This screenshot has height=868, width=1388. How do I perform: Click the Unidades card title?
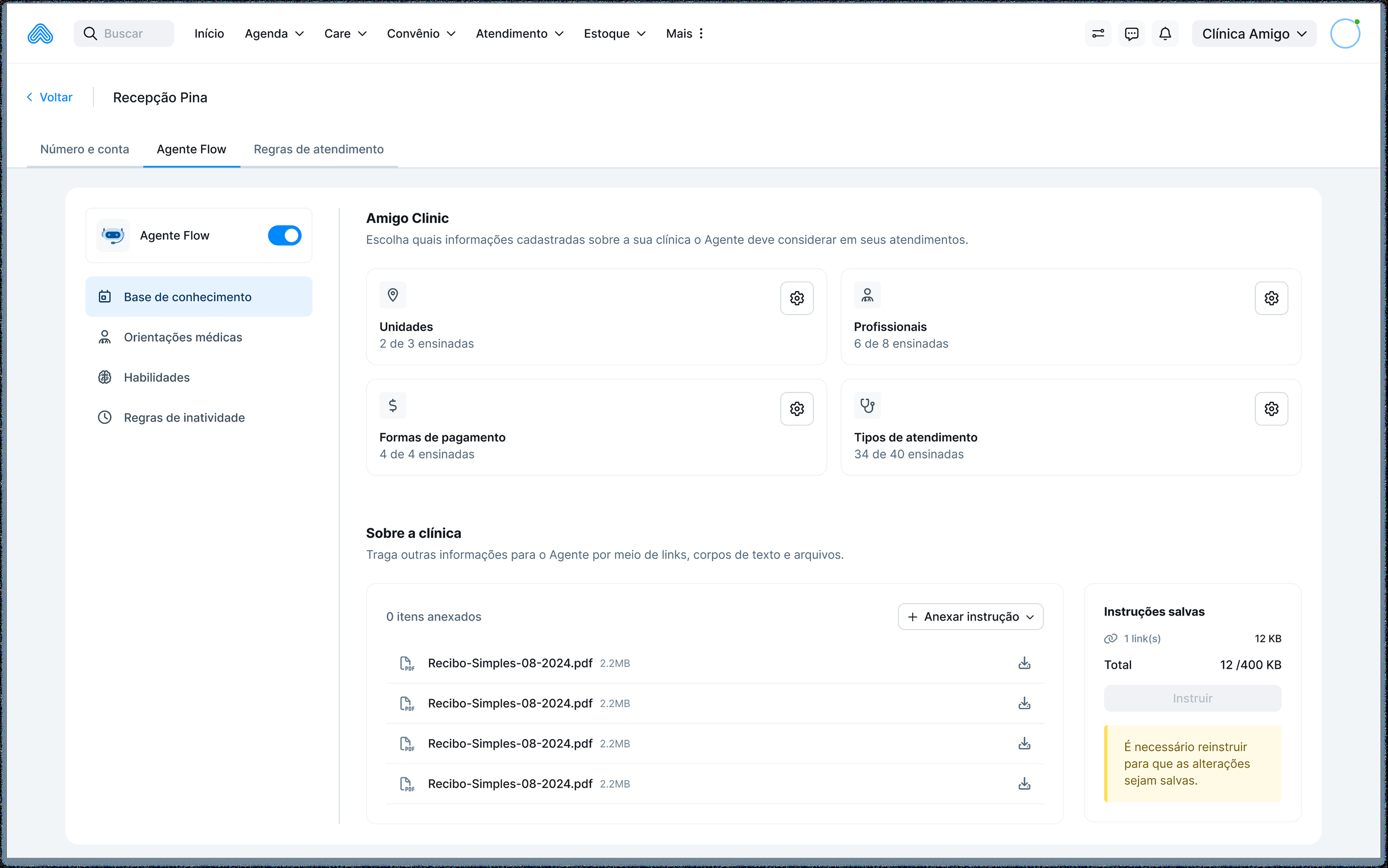(x=406, y=327)
